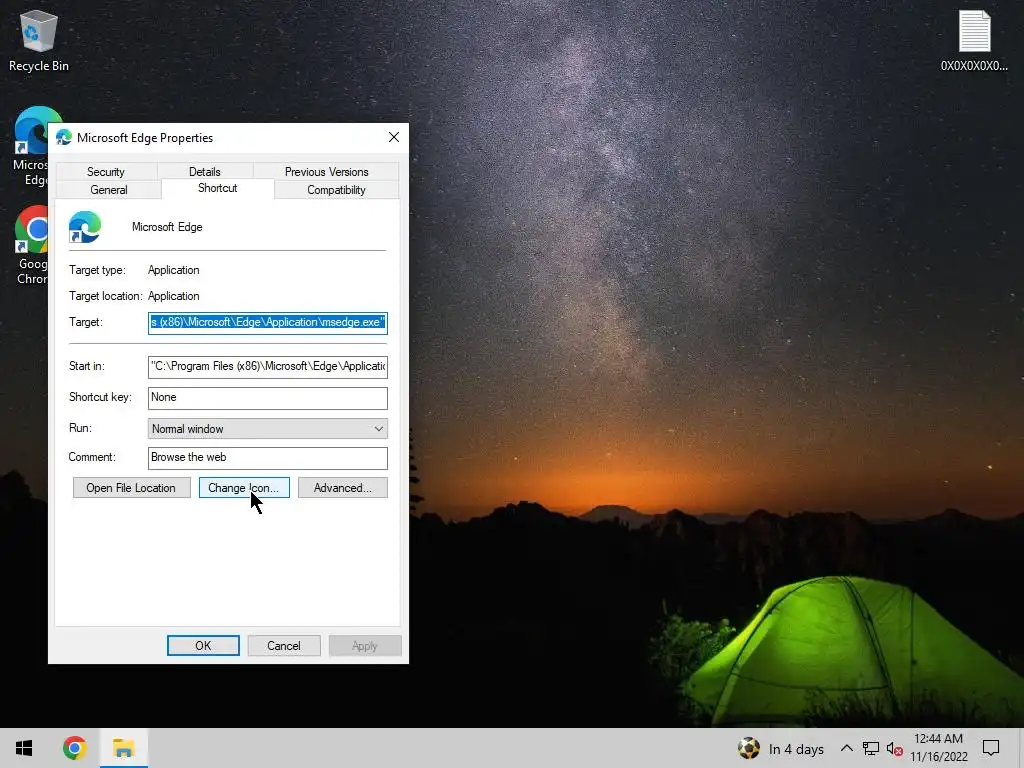Click the Change Icon button

coord(244,488)
